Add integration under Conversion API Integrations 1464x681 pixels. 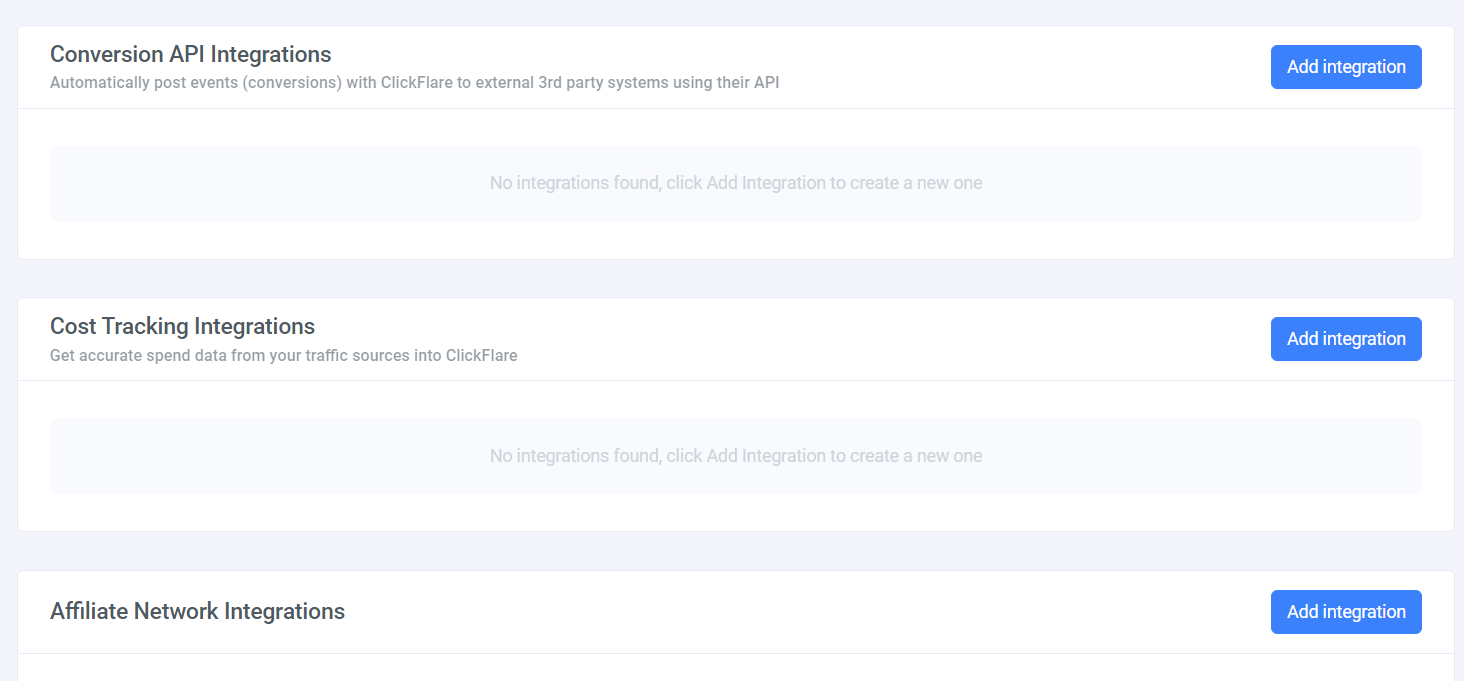tap(1346, 67)
